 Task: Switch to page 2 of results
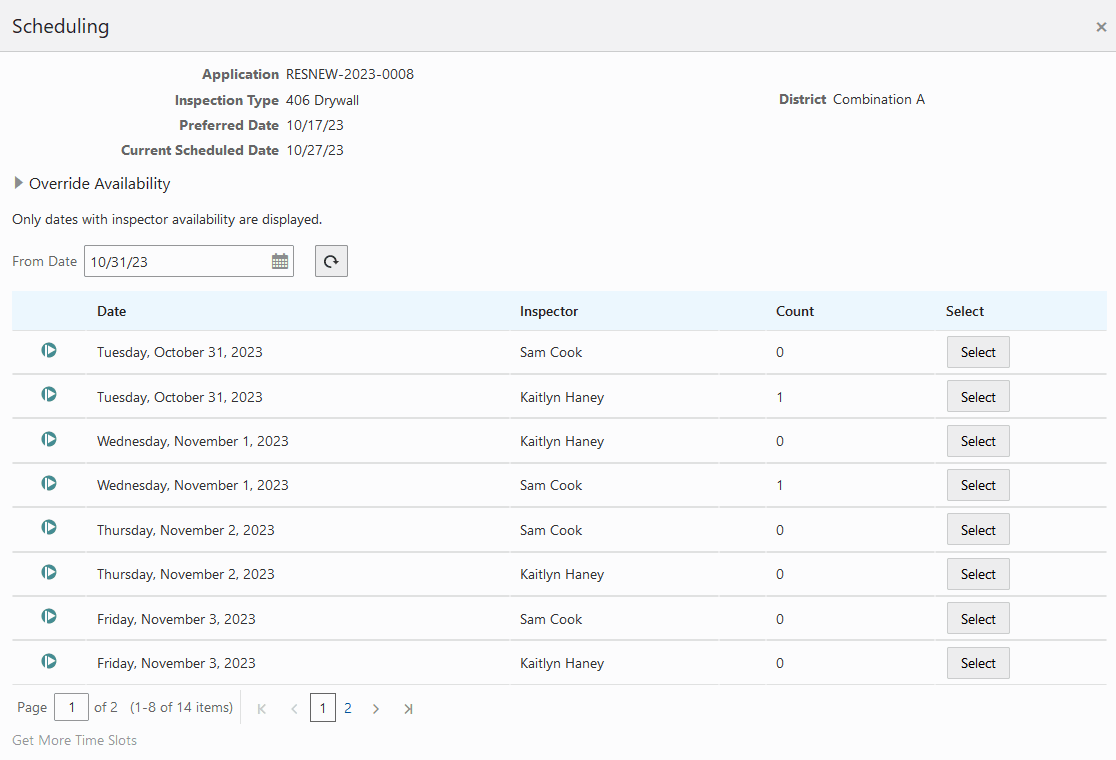tap(347, 708)
